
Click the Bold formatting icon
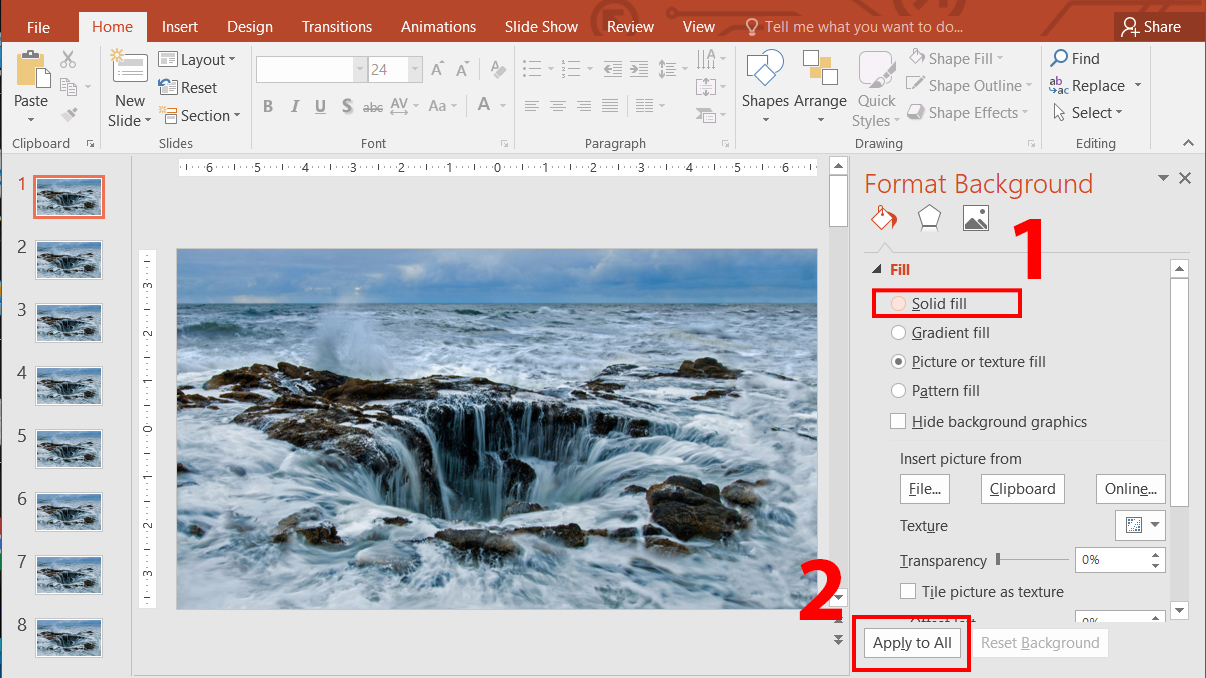(x=268, y=106)
